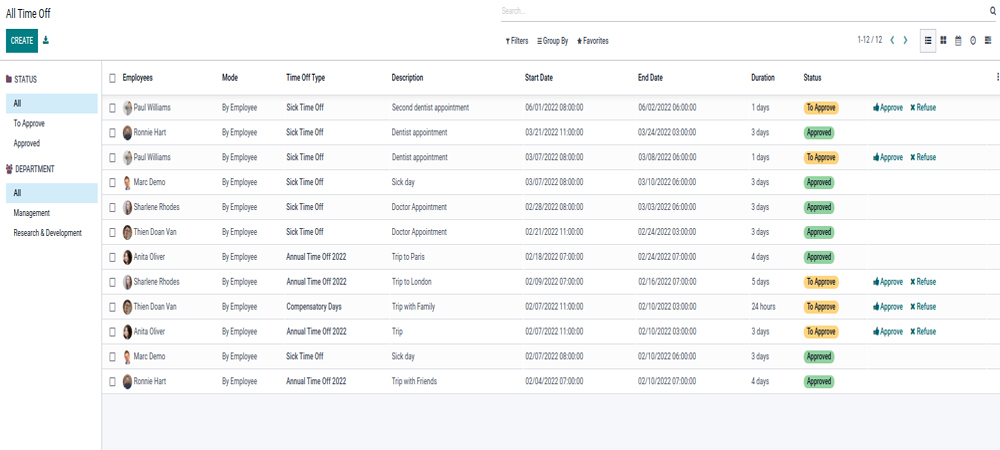Check the Ronnie Hart Dentist appointment row
Image resolution: width=1000 pixels, height=450 pixels.
(112, 132)
